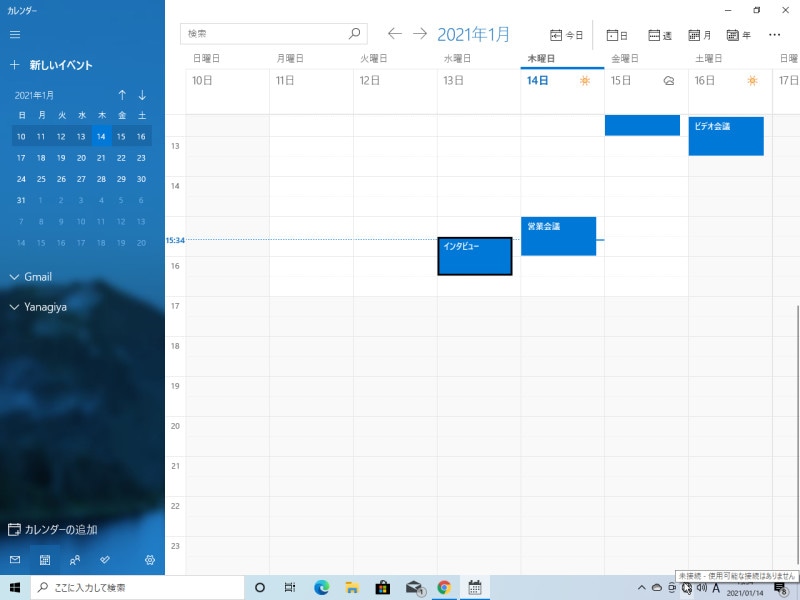Open the more options ellipsis menu
Screen dimensions: 800x600
pyautogui.click(x=774, y=35)
